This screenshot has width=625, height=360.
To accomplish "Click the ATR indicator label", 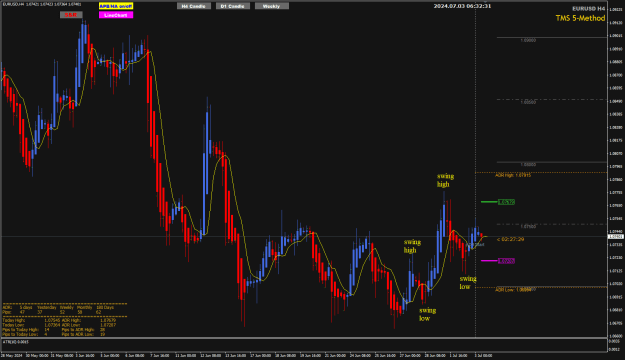I will tap(16, 342).
